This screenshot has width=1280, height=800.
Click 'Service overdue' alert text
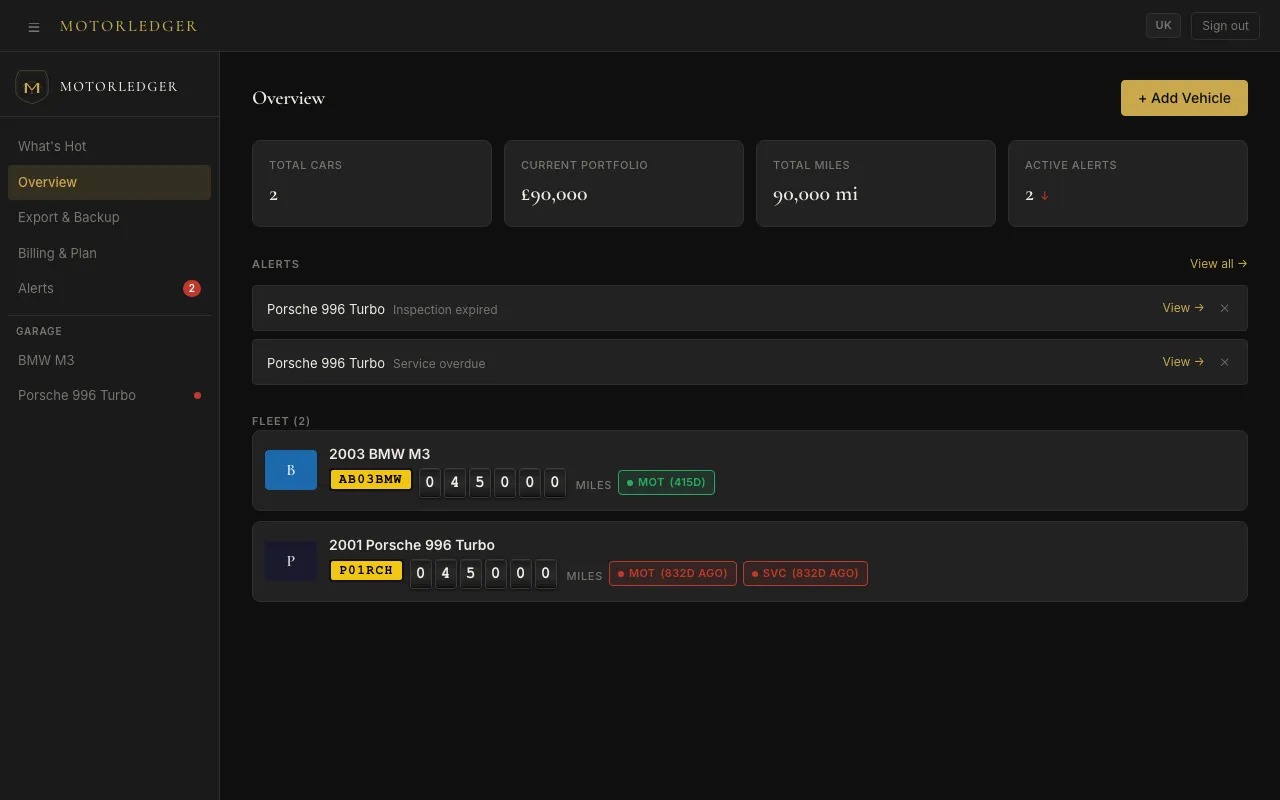point(439,364)
